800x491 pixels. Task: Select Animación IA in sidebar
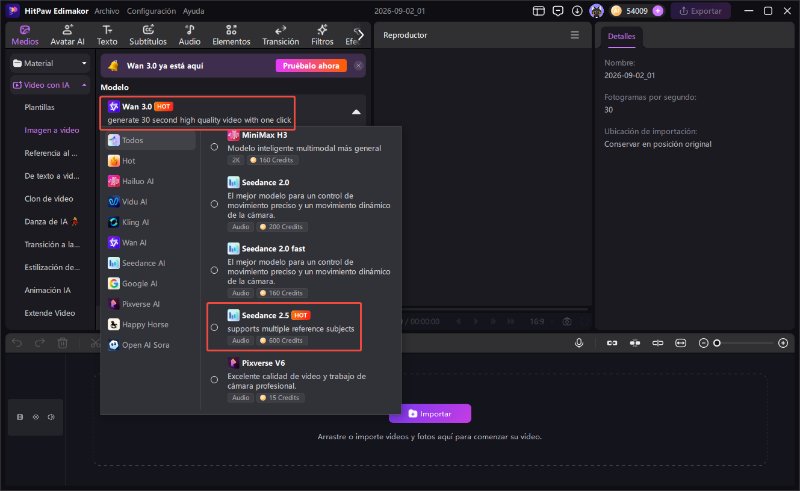(47, 290)
